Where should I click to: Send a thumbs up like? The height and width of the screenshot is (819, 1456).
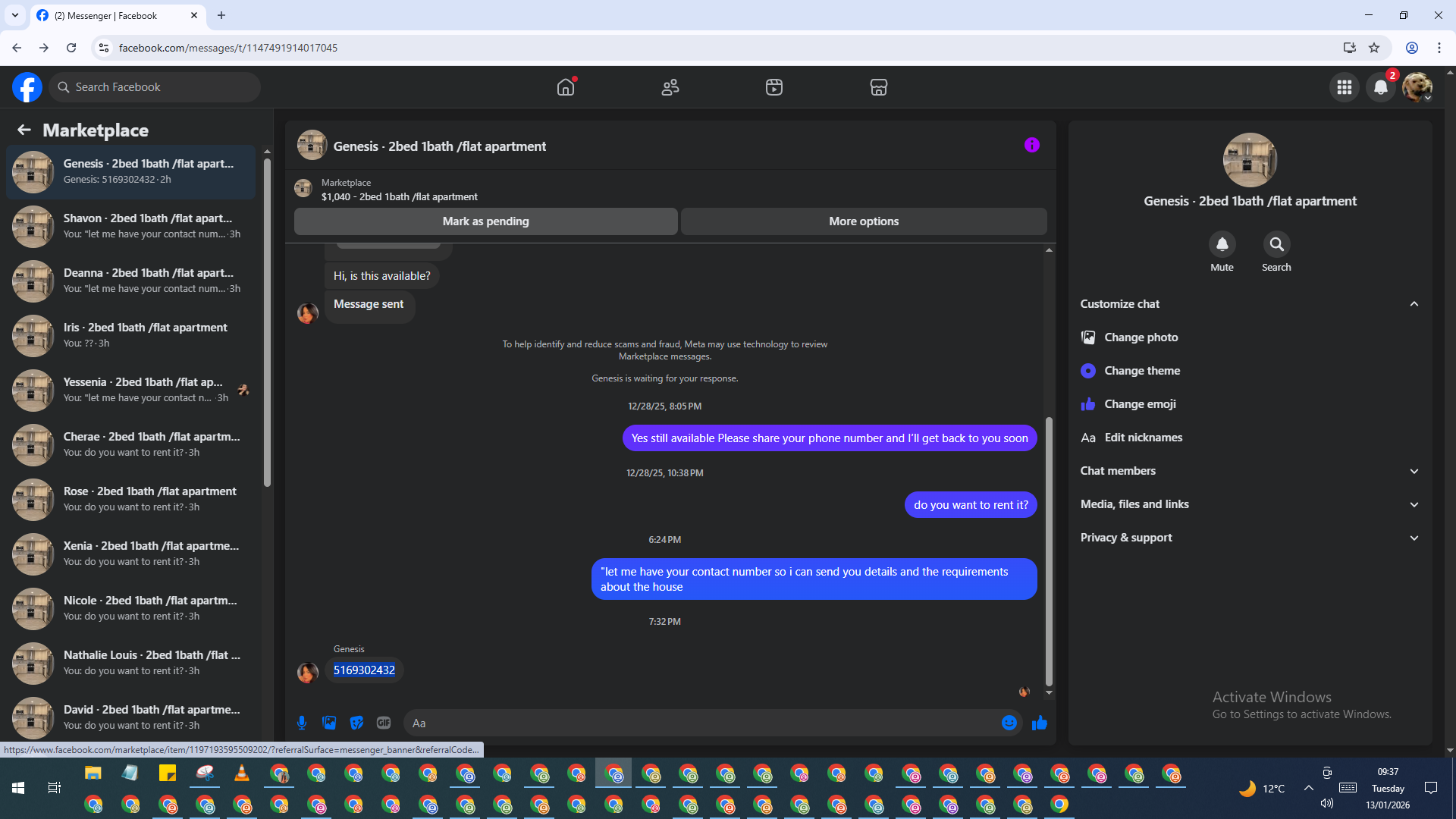click(1040, 723)
